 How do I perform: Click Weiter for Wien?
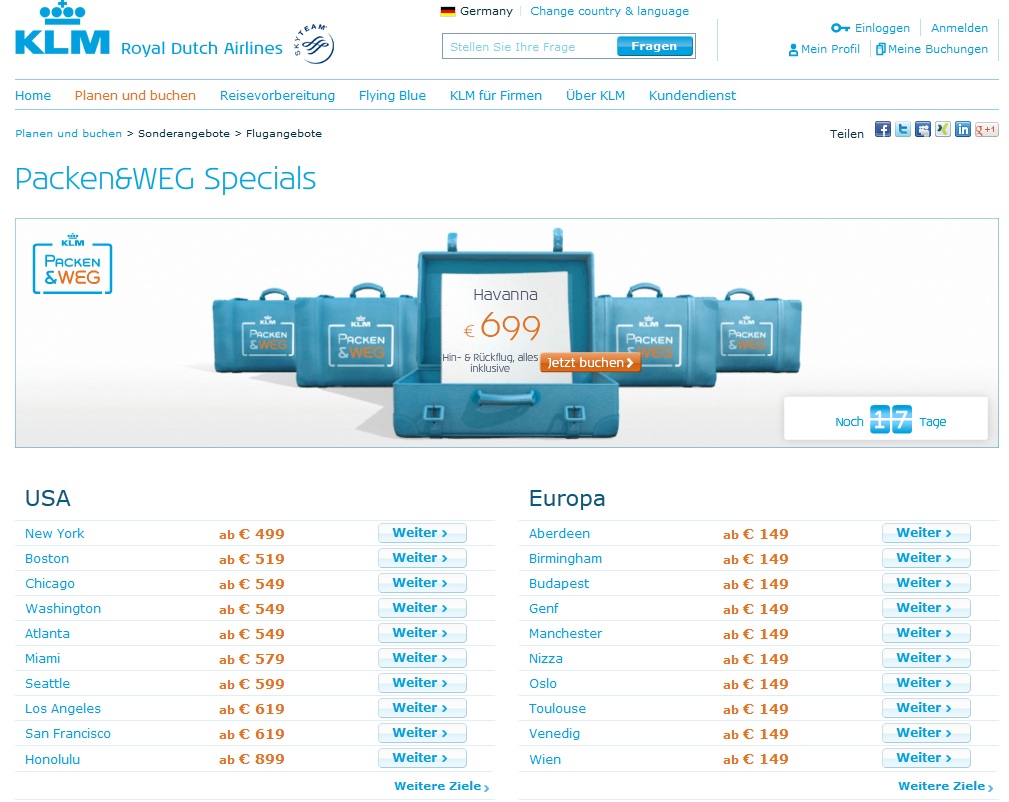click(x=926, y=758)
